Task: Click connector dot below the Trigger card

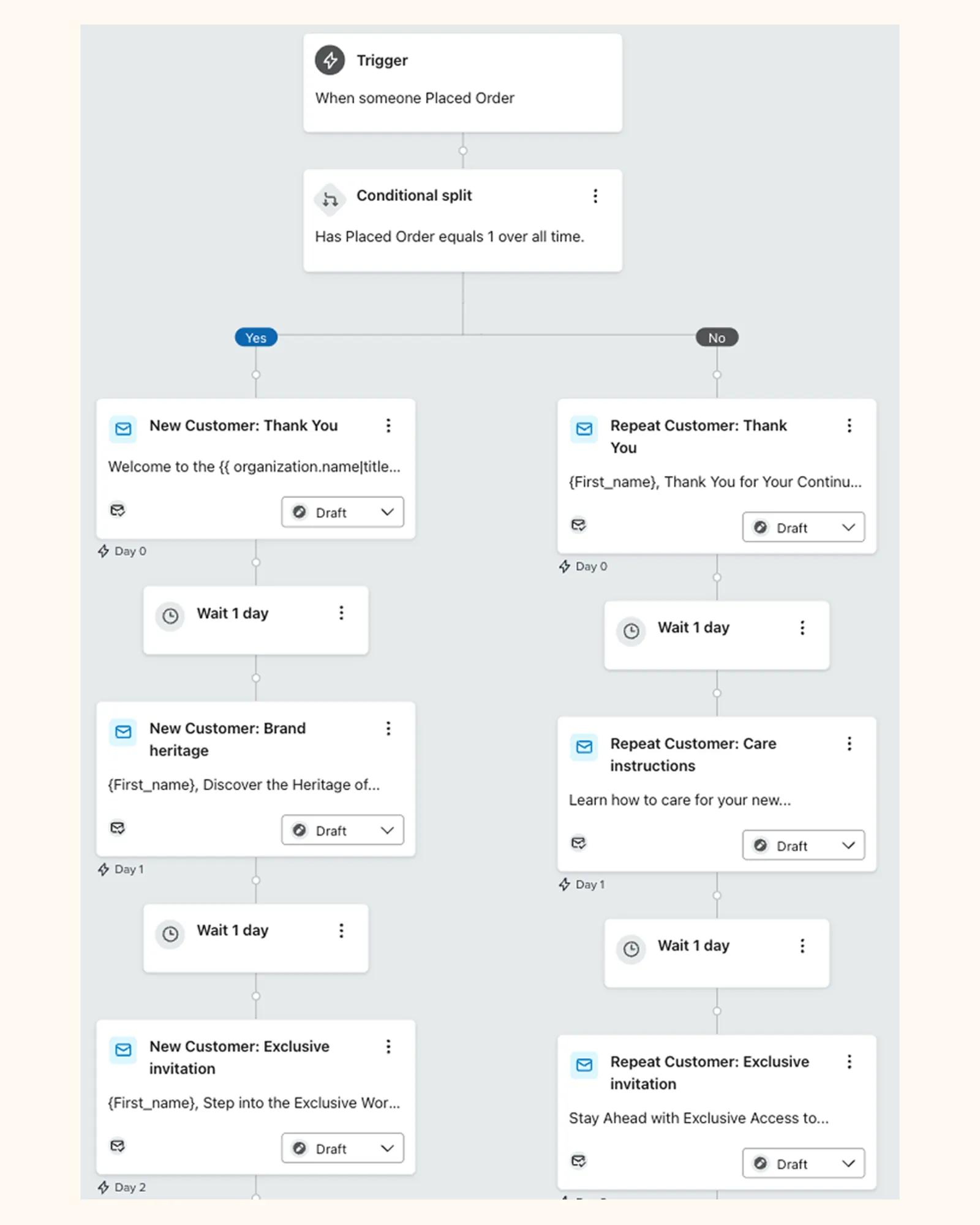Action: coord(462,150)
